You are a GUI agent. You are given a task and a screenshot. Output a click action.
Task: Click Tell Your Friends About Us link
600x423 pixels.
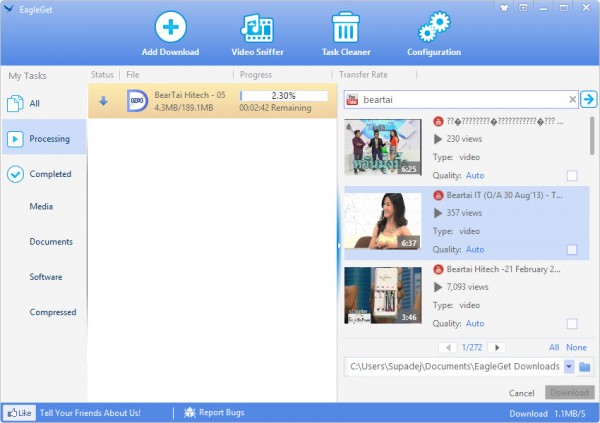coord(90,413)
